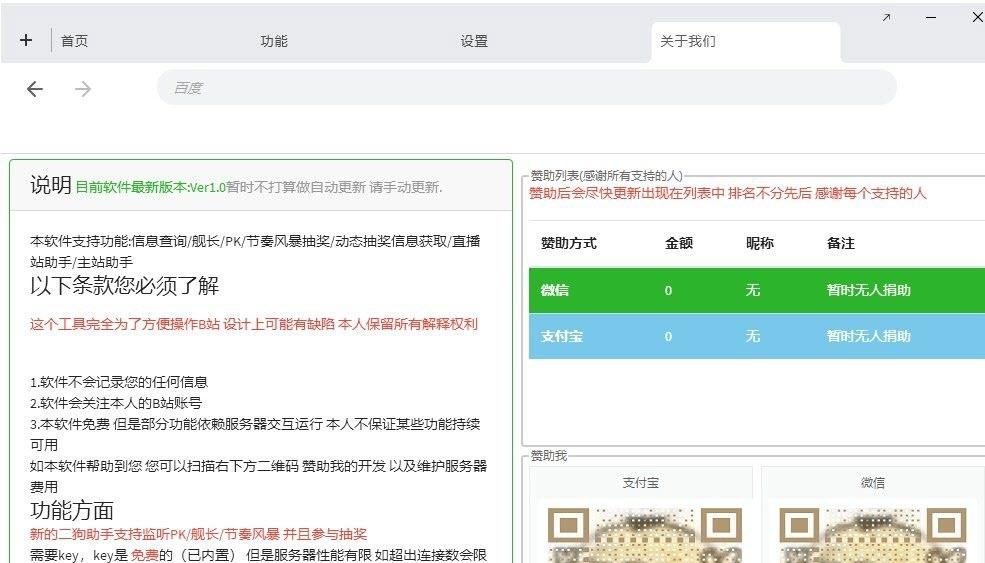Click the 本软件支持功能 description paragraph
Image resolution: width=985 pixels, height=563 pixels.
[255, 251]
